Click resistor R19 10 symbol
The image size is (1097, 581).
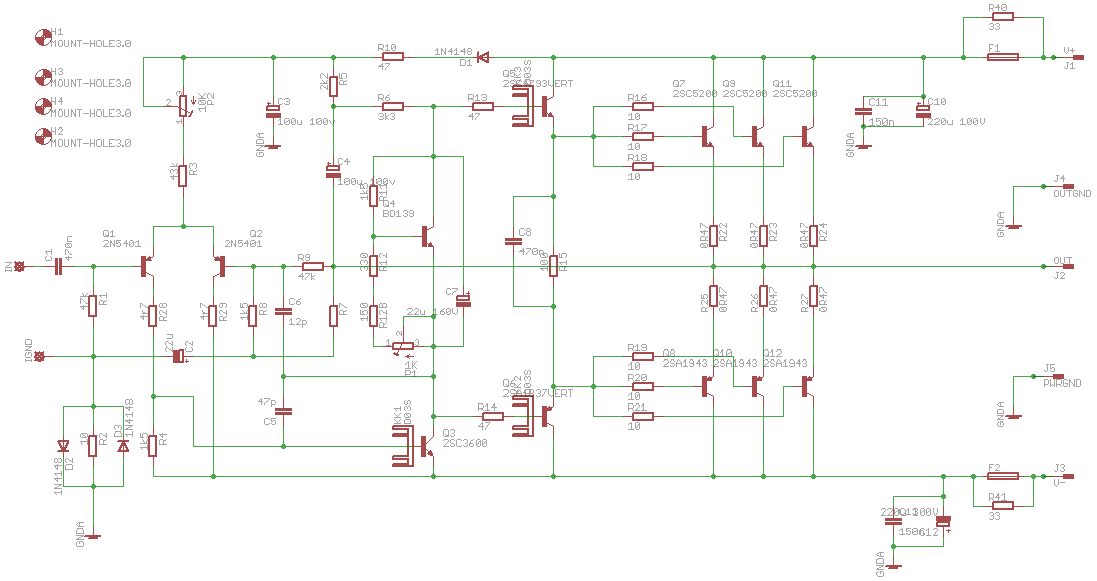[x=642, y=356]
